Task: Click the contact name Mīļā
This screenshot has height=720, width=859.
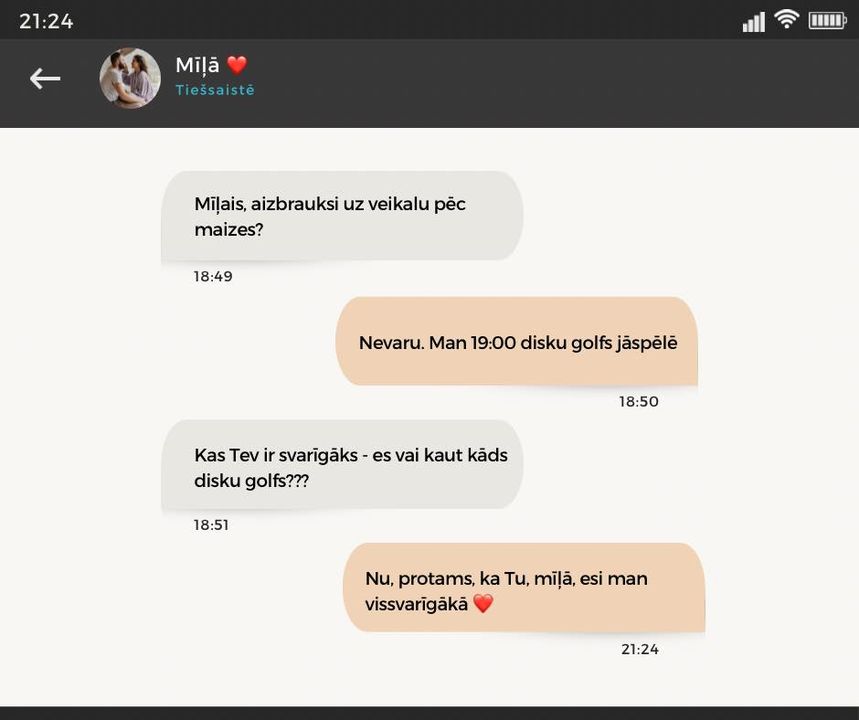Action: 197,65
